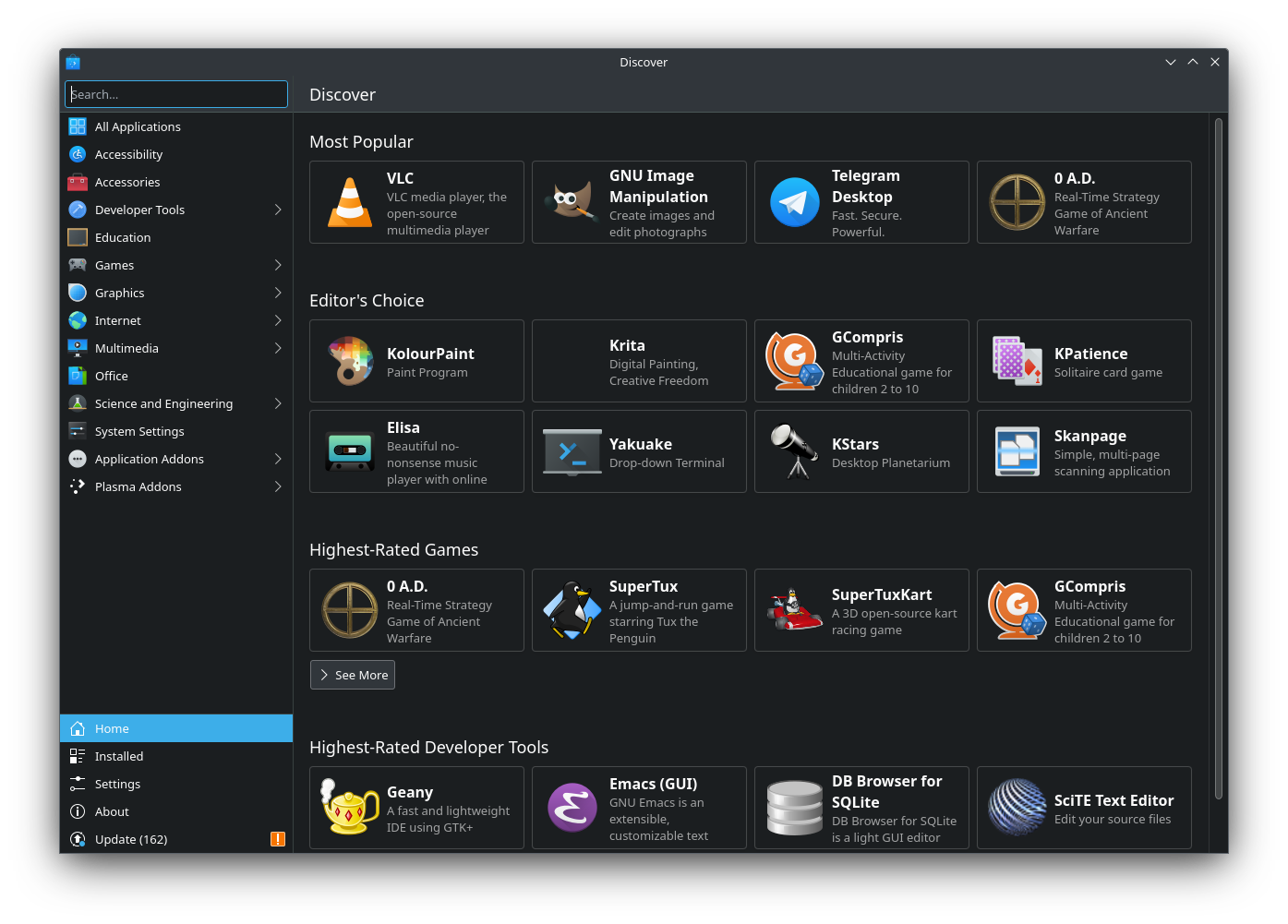Expand the Multimedia category arrow
This screenshot has height=924, width=1288.
278,348
